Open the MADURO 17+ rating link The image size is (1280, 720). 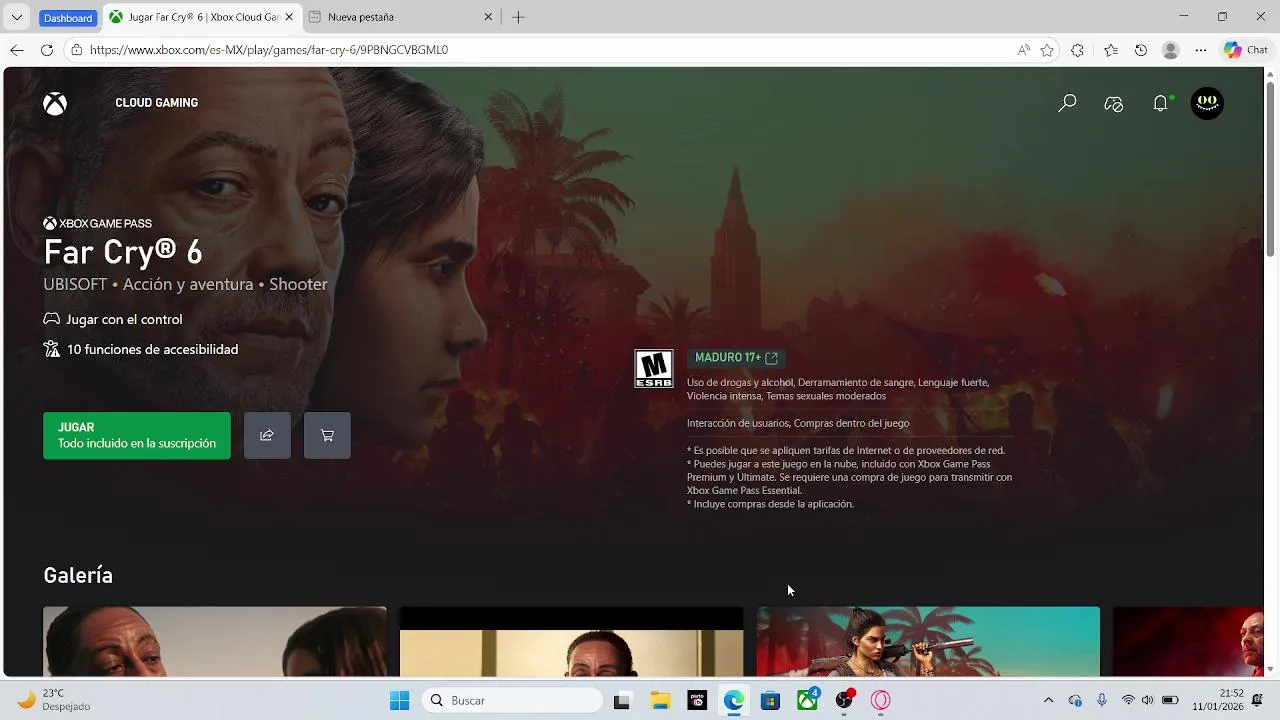pyautogui.click(x=736, y=358)
